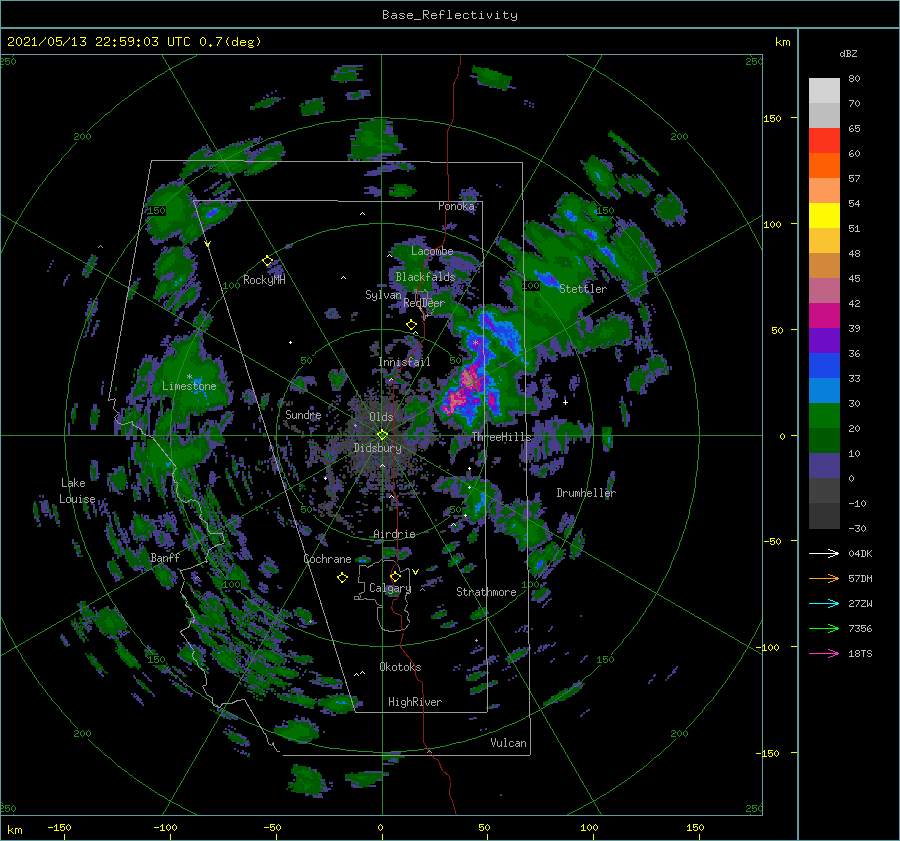Click the Banff label

(165, 558)
